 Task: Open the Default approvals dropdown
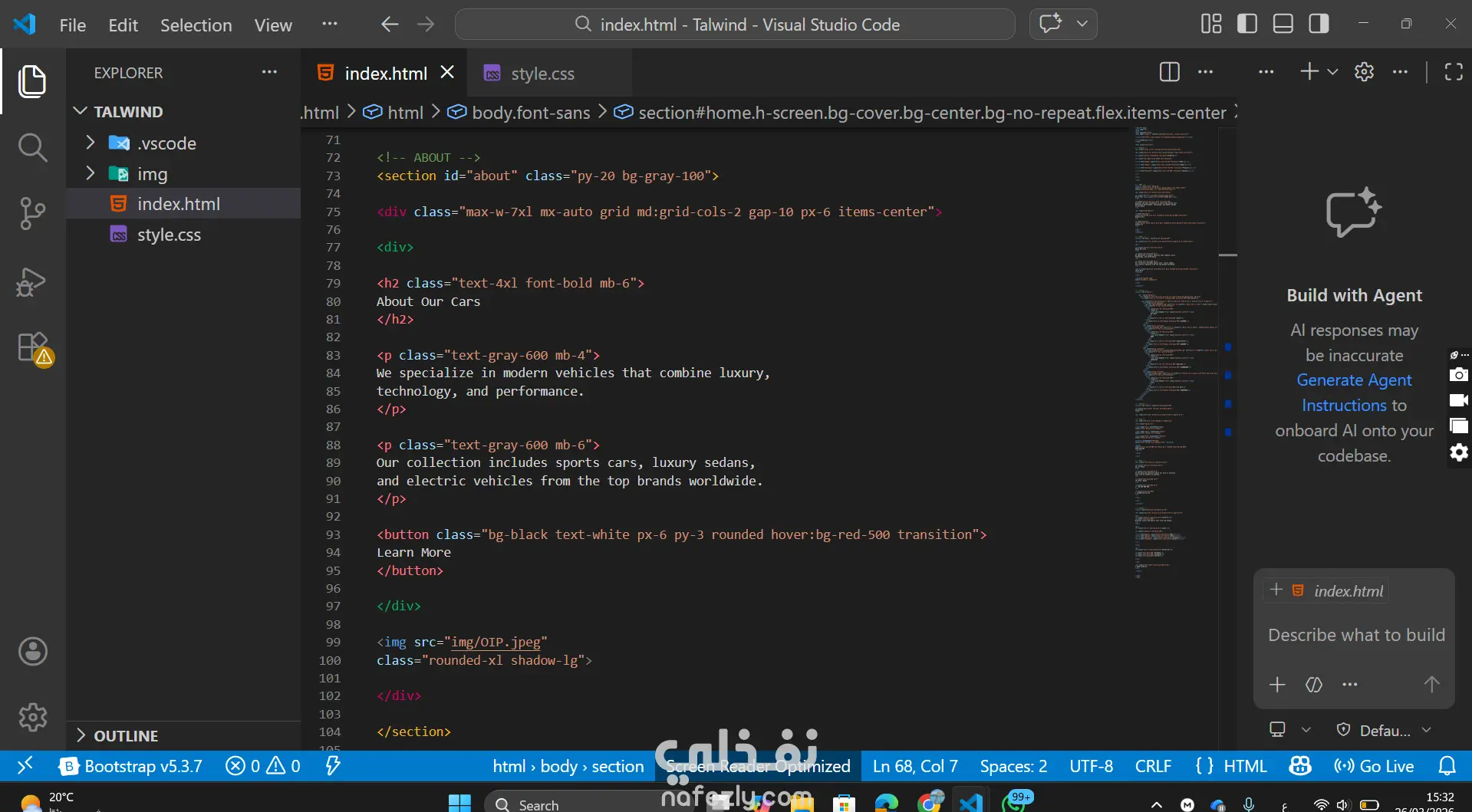pyautogui.click(x=1385, y=731)
